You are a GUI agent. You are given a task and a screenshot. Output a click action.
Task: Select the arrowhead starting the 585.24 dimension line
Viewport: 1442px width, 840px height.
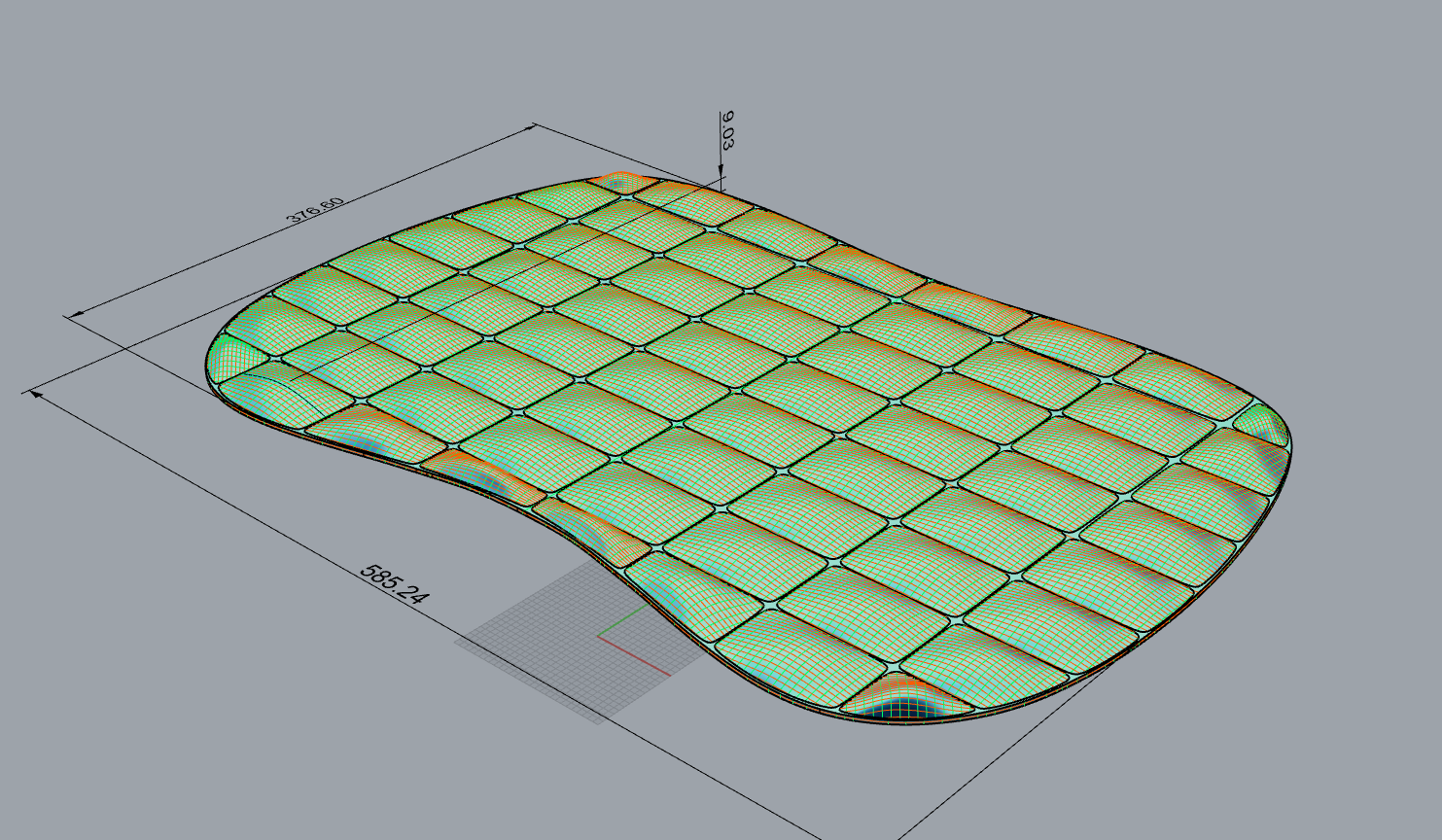pyautogui.click(x=37, y=394)
